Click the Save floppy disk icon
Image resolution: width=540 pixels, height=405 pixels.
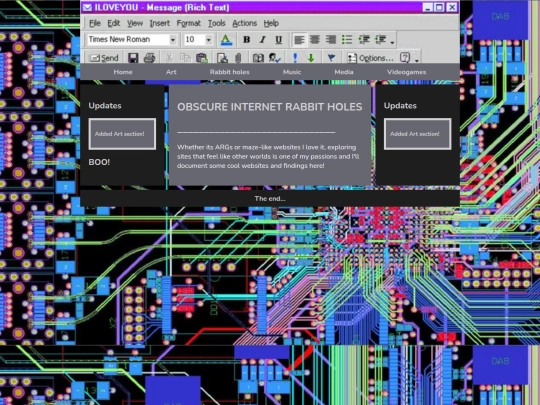[x=133, y=58]
